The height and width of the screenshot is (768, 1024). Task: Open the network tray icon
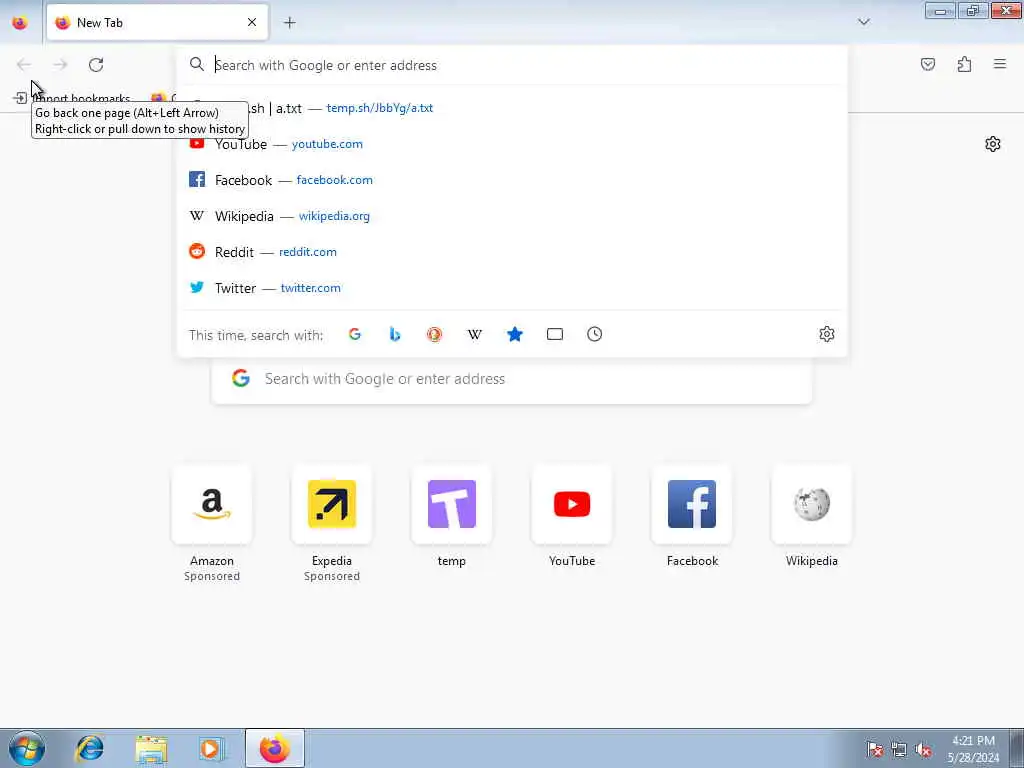pyautogui.click(x=899, y=750)
